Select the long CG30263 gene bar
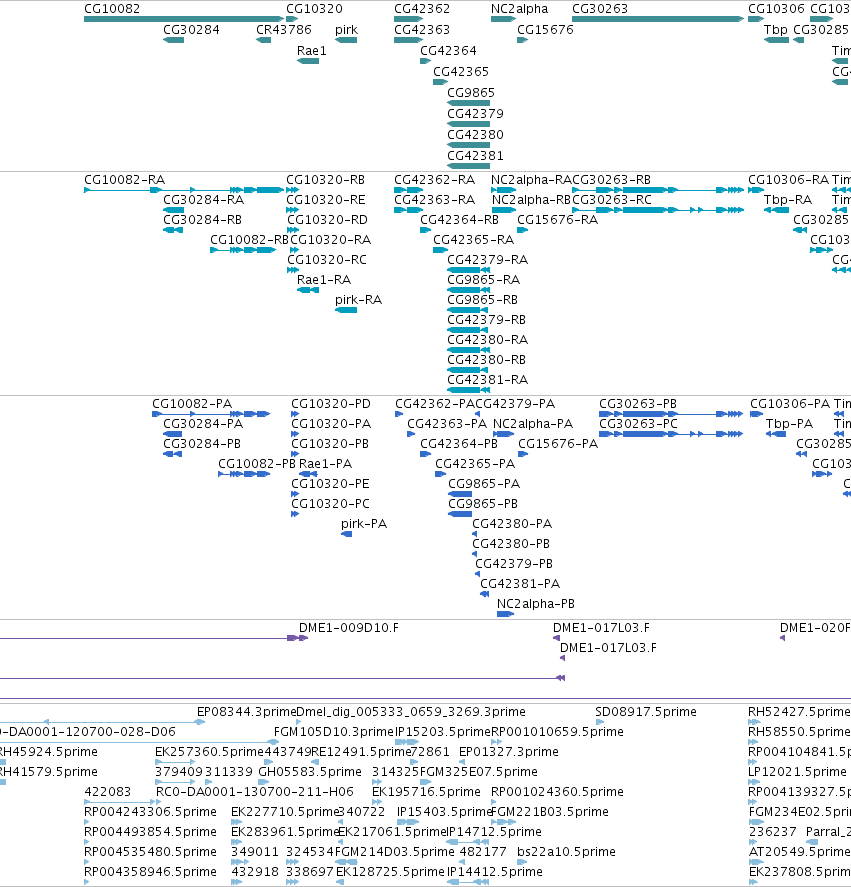 658,19
